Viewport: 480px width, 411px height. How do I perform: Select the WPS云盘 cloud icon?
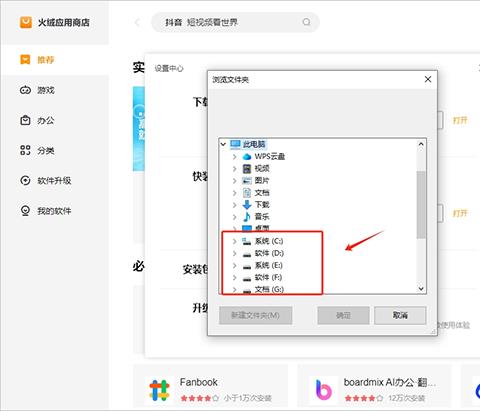pyautogui.click(x=247, y=156)
